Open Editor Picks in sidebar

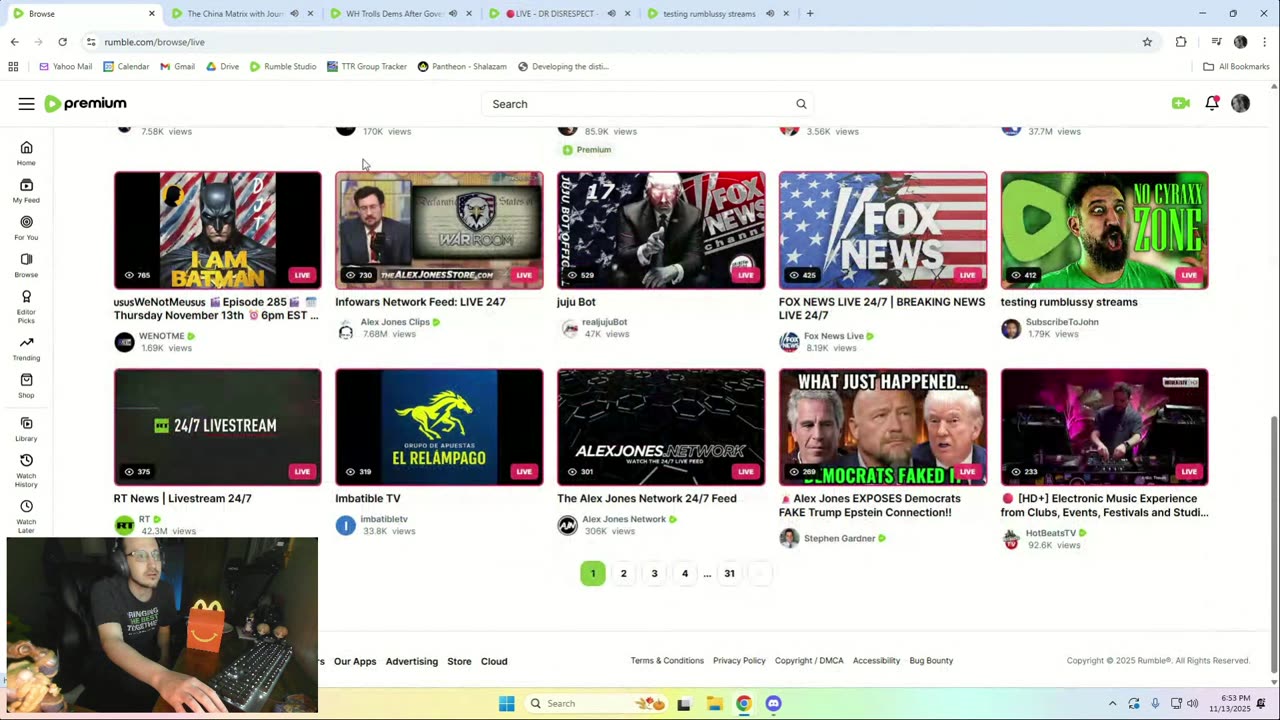click(26, 306)
